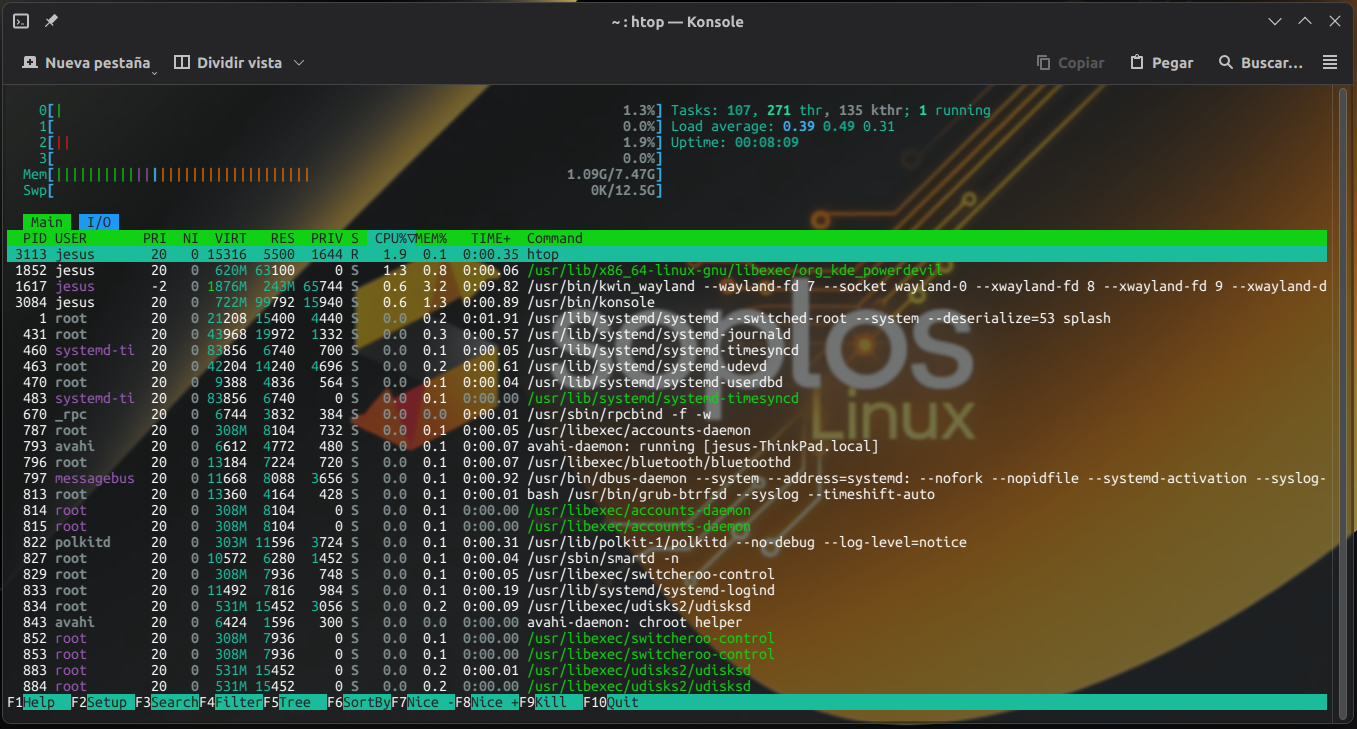This screenshot has height=729, width=1357.
Task: Select the rpcbind -f -w process row
Action: 667,414
